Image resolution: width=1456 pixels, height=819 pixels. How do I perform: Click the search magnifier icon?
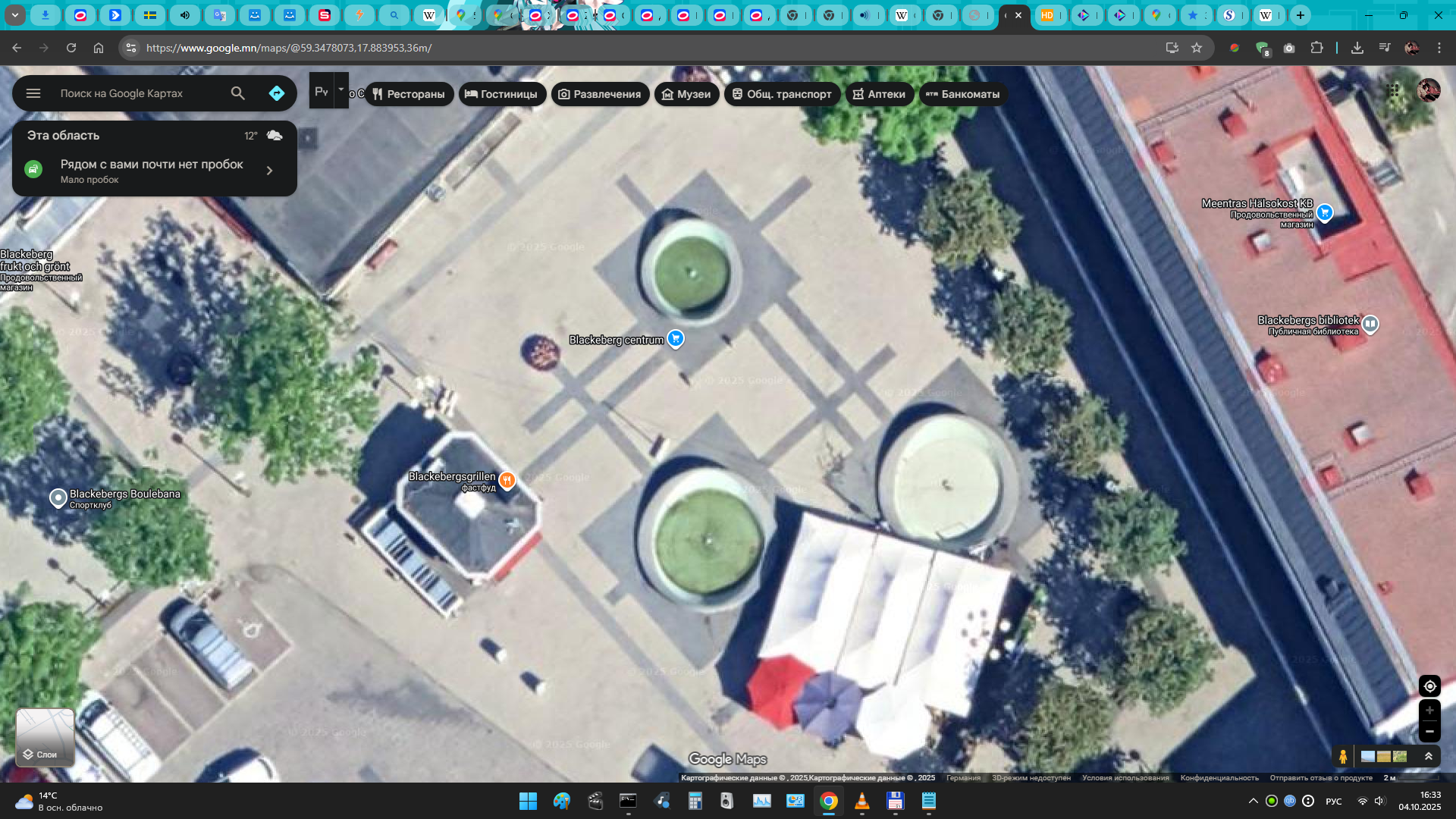point(238,93)
